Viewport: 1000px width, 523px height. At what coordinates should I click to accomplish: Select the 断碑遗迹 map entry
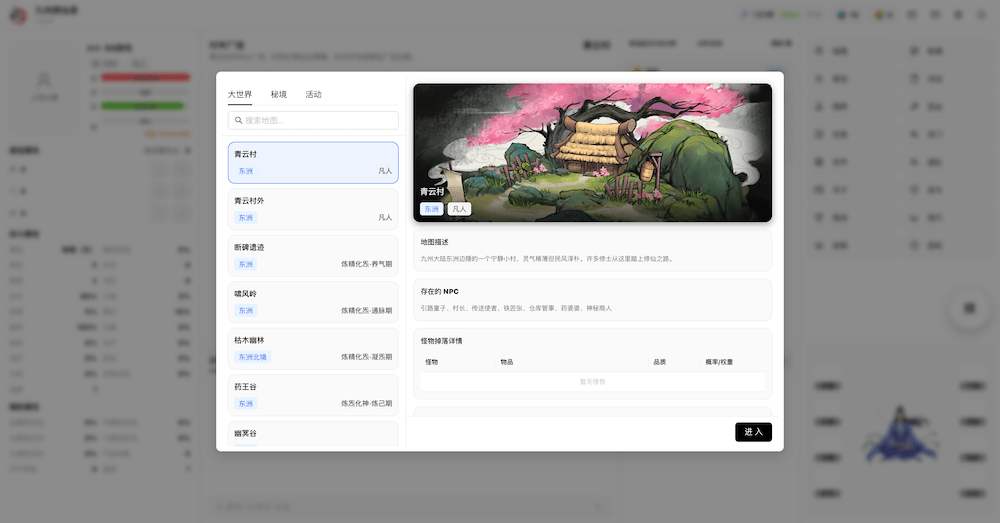pyautogui.click(x=313, y=255)
